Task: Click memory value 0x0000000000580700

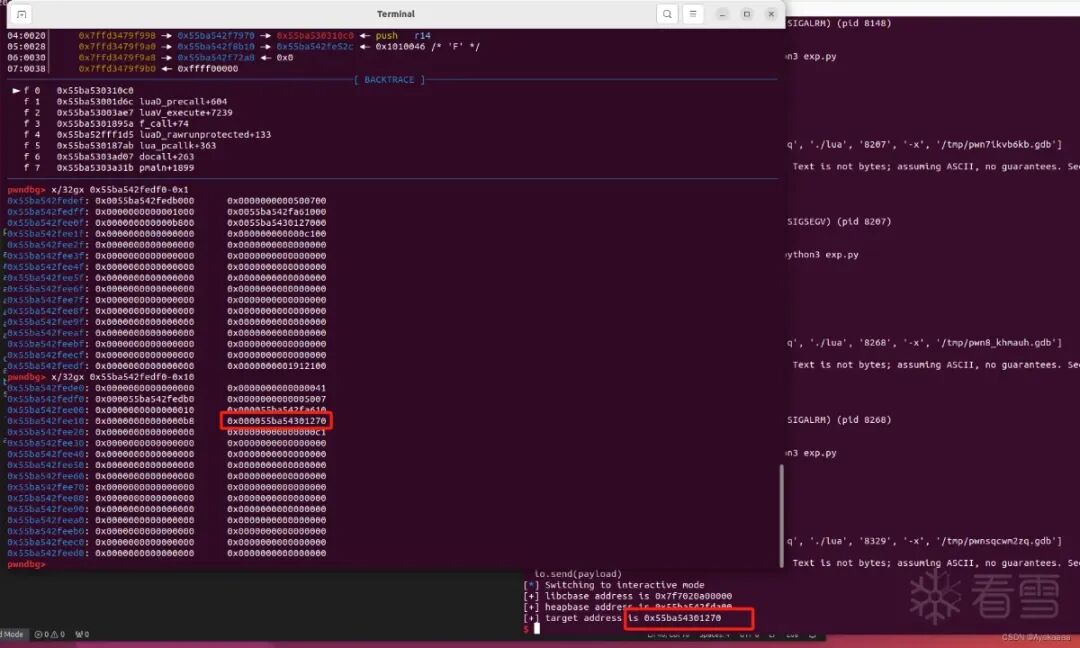Action: 277,201
